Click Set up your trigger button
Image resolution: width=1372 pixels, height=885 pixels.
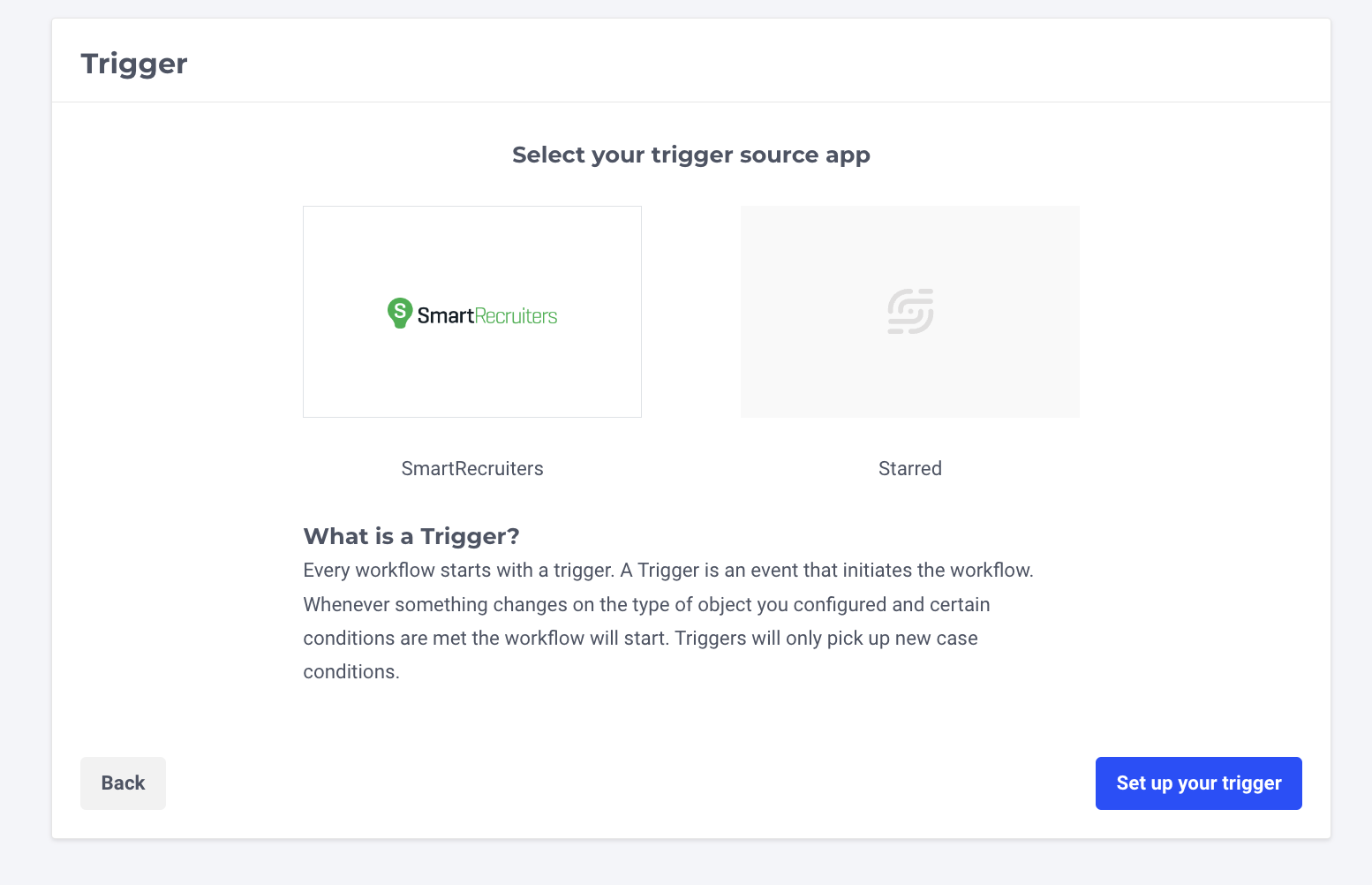pyautogui.click(x=1199, y=783)
